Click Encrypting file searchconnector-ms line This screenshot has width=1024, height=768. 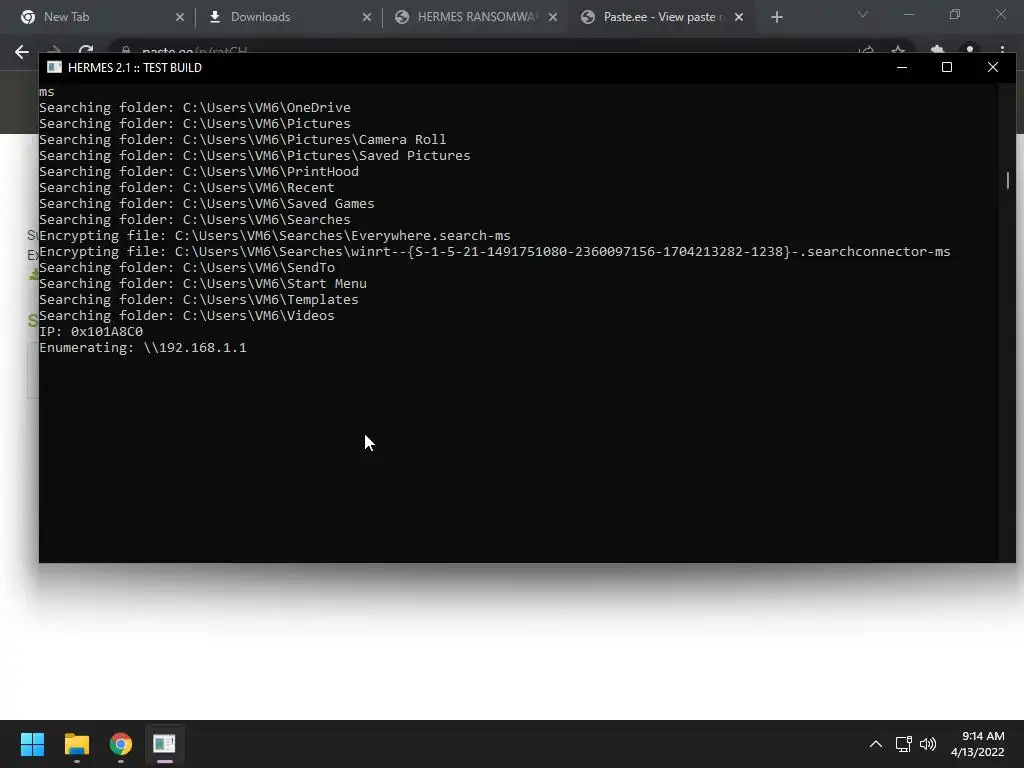(494, 251)
